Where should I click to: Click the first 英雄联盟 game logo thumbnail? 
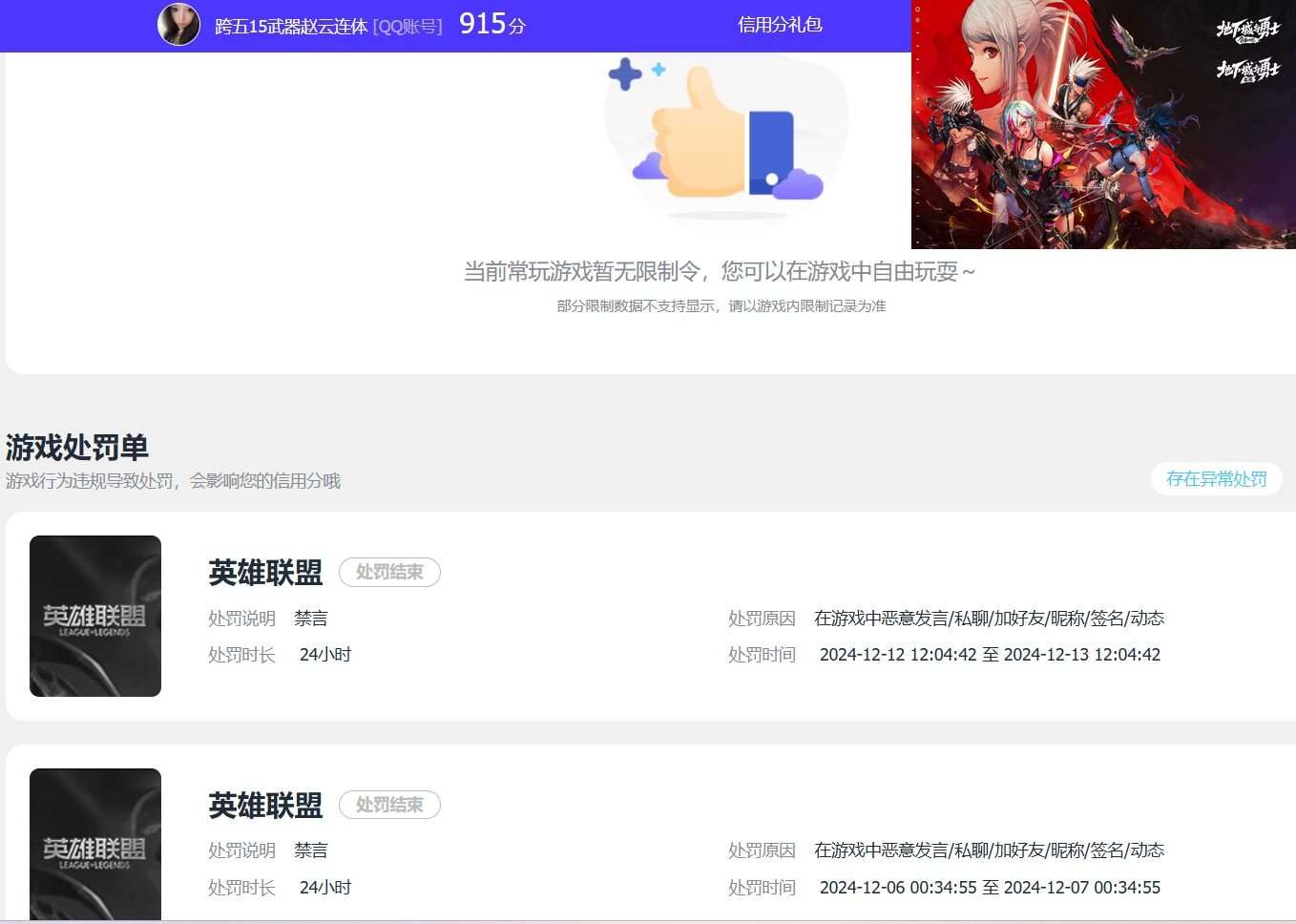point(95,616)
